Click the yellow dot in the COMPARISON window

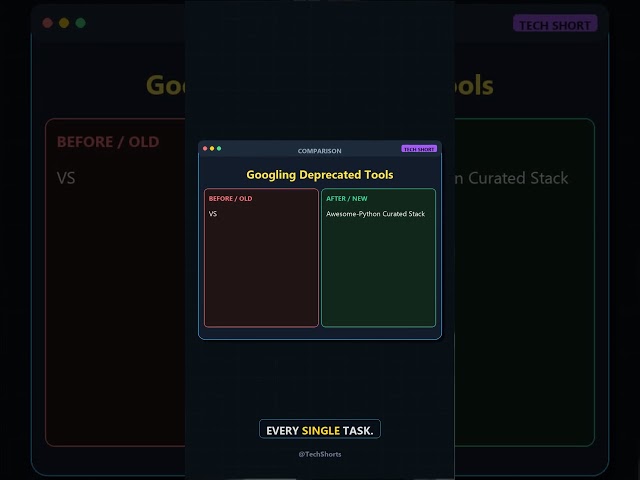[x=212, y=149]
